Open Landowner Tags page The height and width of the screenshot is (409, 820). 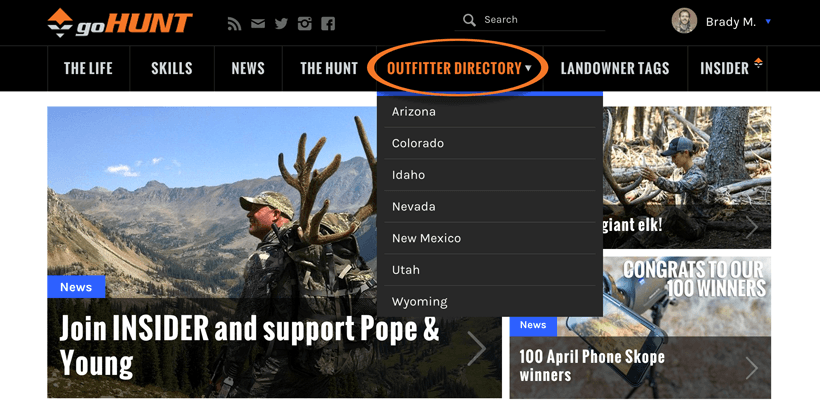click(614, 68)
